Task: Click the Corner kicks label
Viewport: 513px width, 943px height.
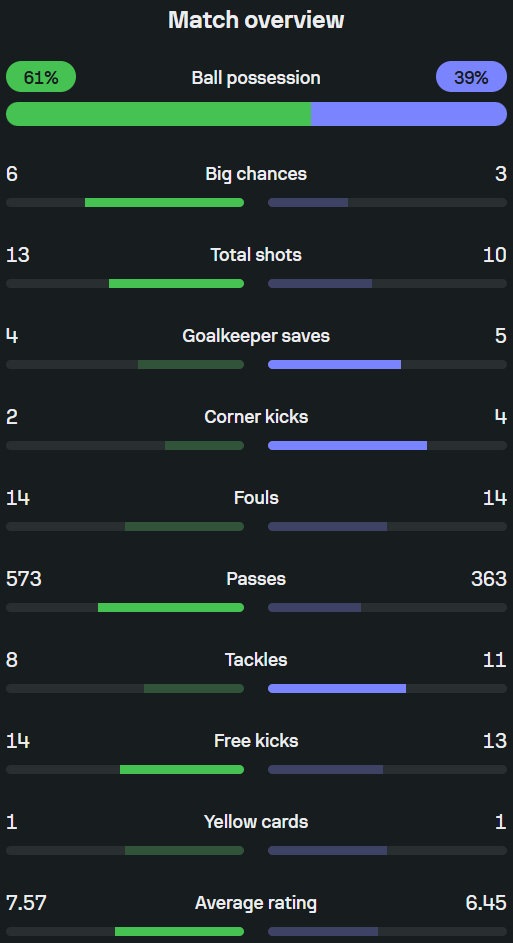Action: [x=256, y=417]
